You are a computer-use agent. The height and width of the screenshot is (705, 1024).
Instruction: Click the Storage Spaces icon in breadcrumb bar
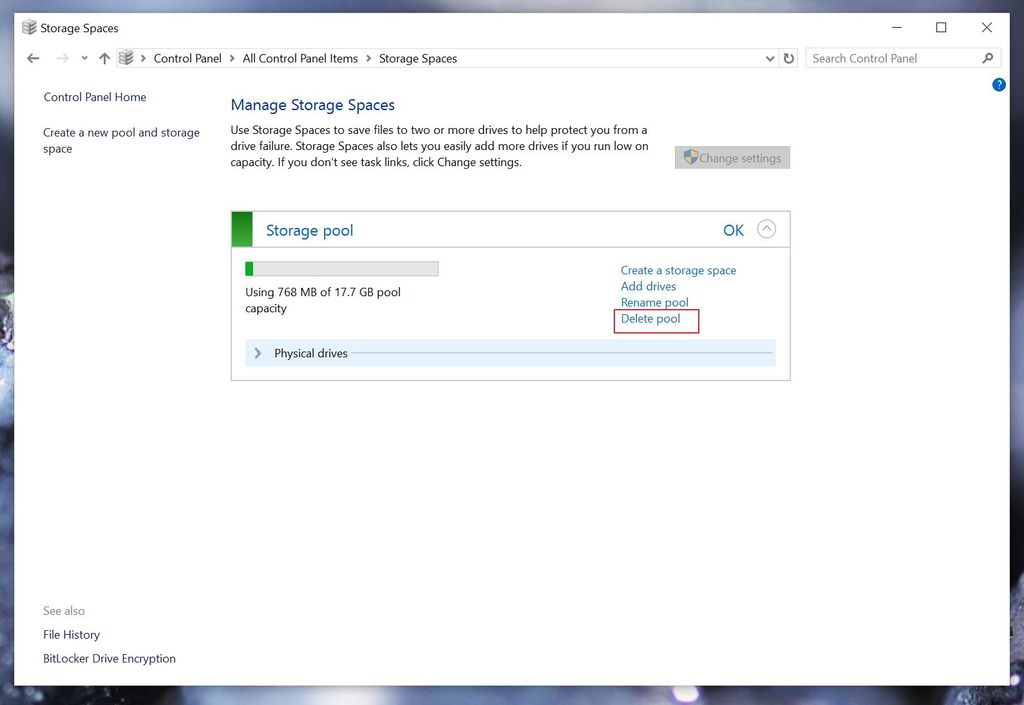click(x=126, y=58)
